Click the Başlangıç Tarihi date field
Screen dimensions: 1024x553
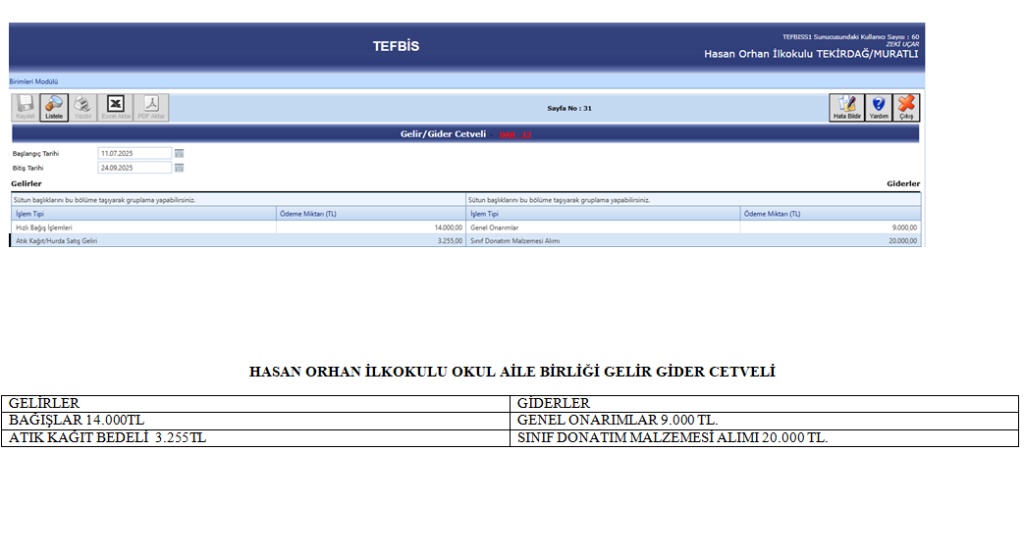[x=134, y=153]
